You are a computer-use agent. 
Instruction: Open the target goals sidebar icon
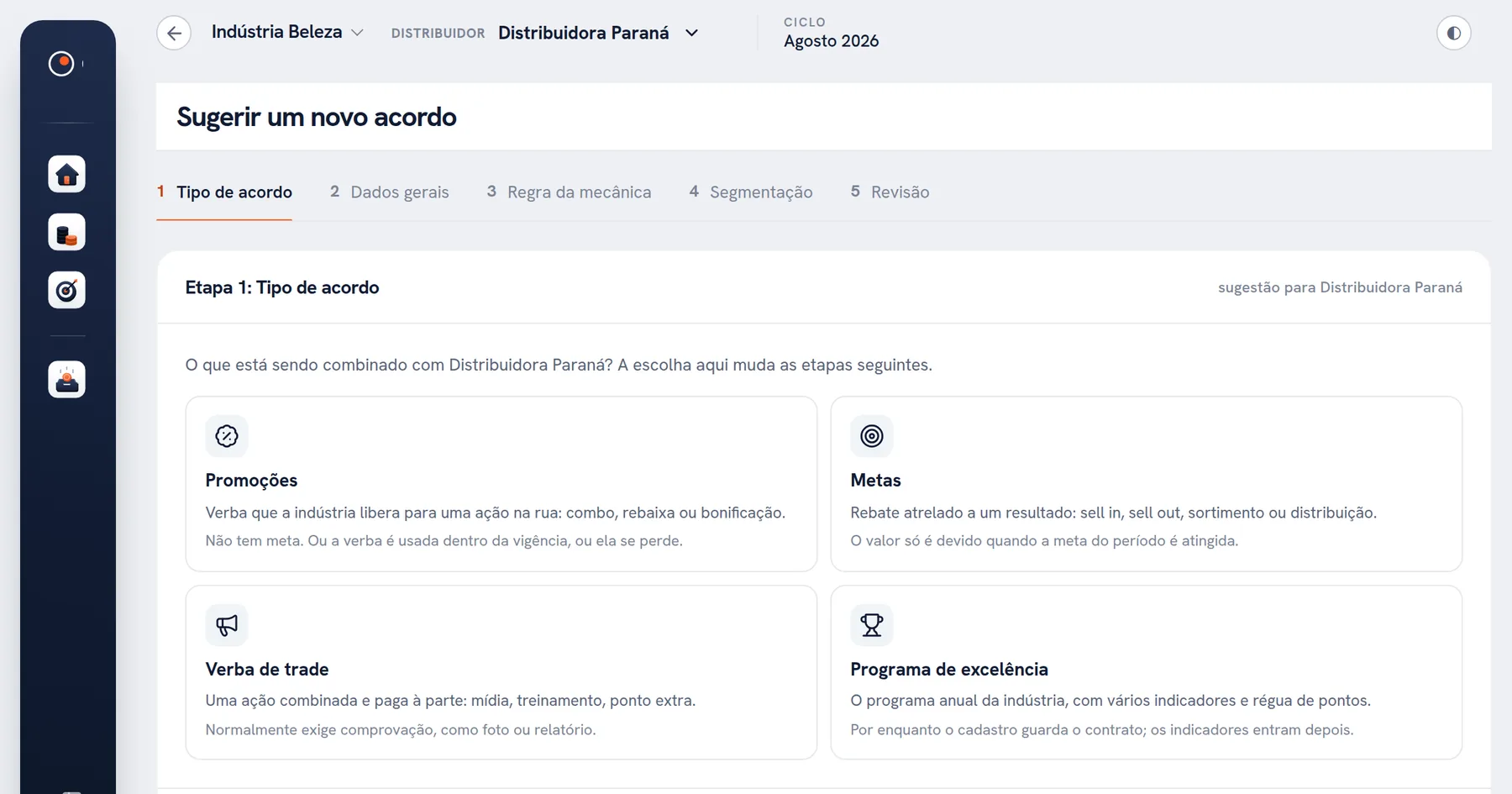[x=66, y=290]
